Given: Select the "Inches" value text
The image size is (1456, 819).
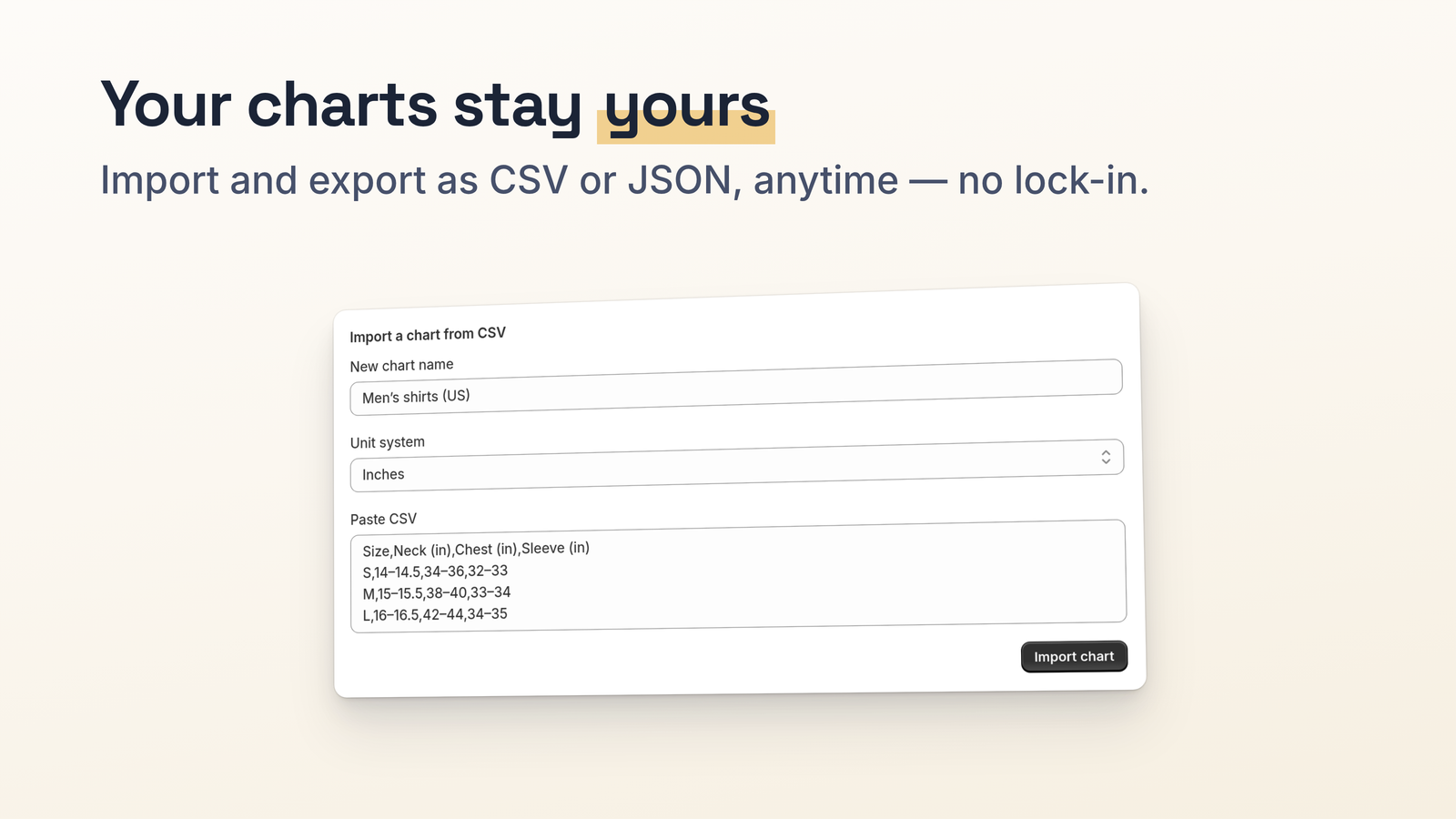Looking at the screenshot, I should point(383,474).
